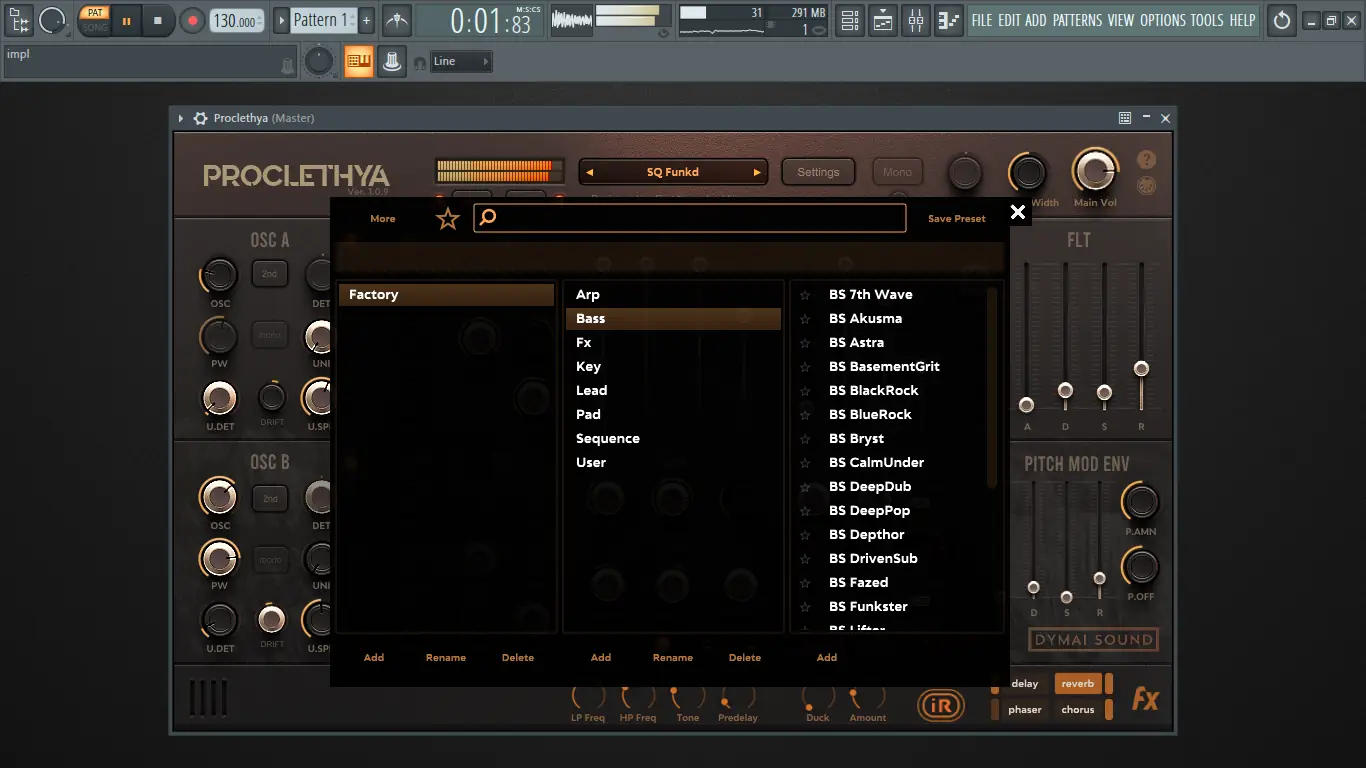
Task: Click Delete under the category column
Action: coord(745,657)
